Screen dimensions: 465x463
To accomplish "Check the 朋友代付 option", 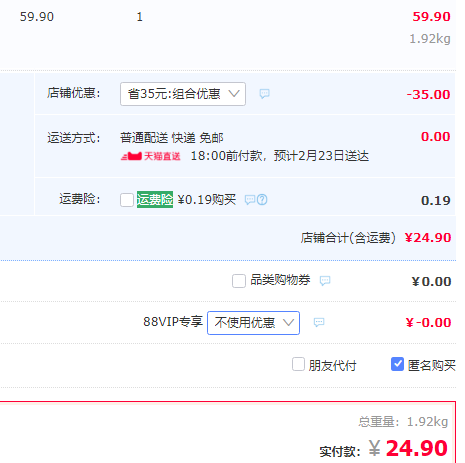I will click(x=298, y=364).
